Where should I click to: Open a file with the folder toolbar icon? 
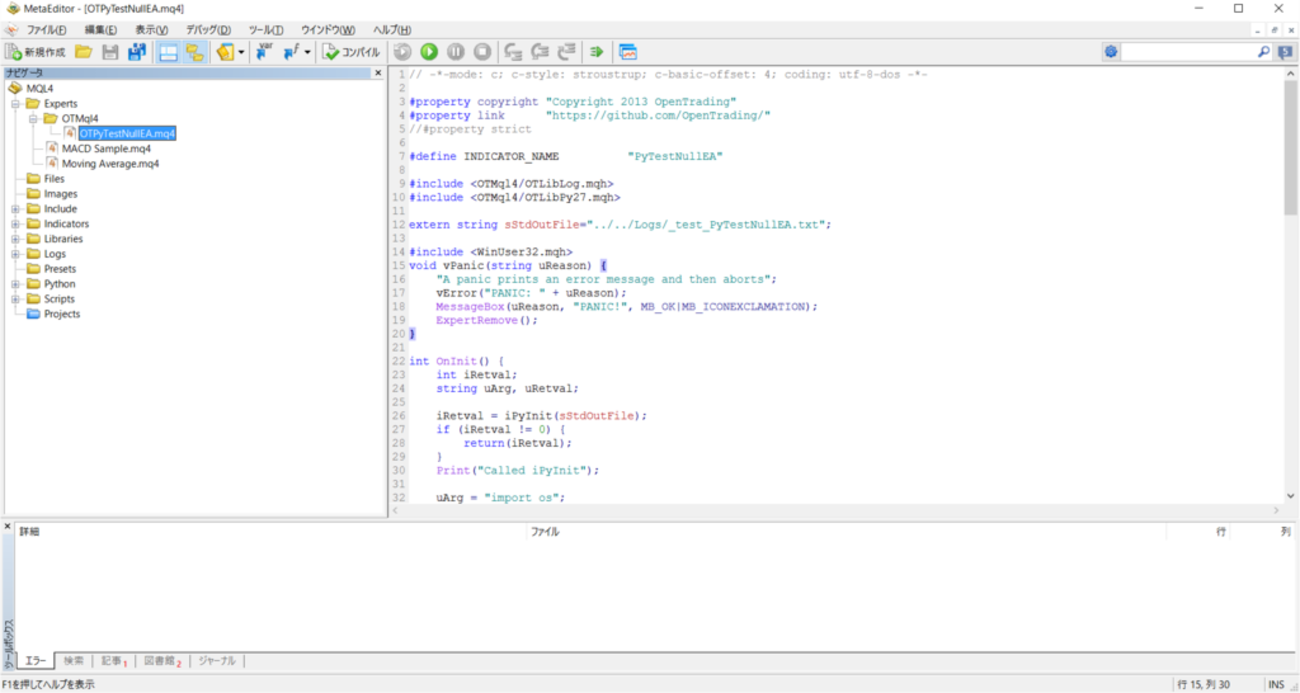pyautogui.click(x=82, y=51)
